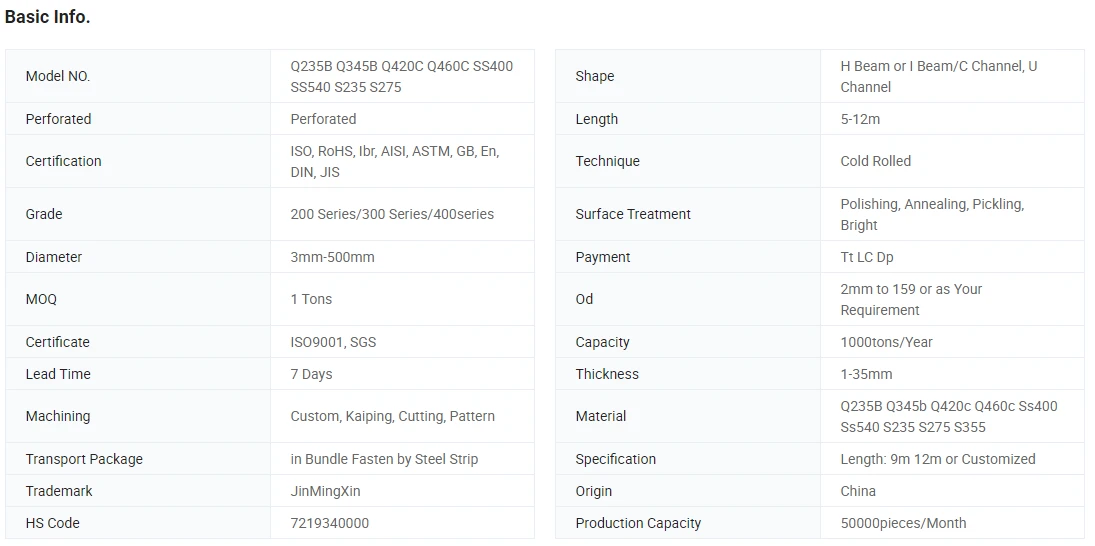Select the Production Capacity value 50000pieces/Month
This screenshot has width=1095, height=546.
click(x=903, y=523)
